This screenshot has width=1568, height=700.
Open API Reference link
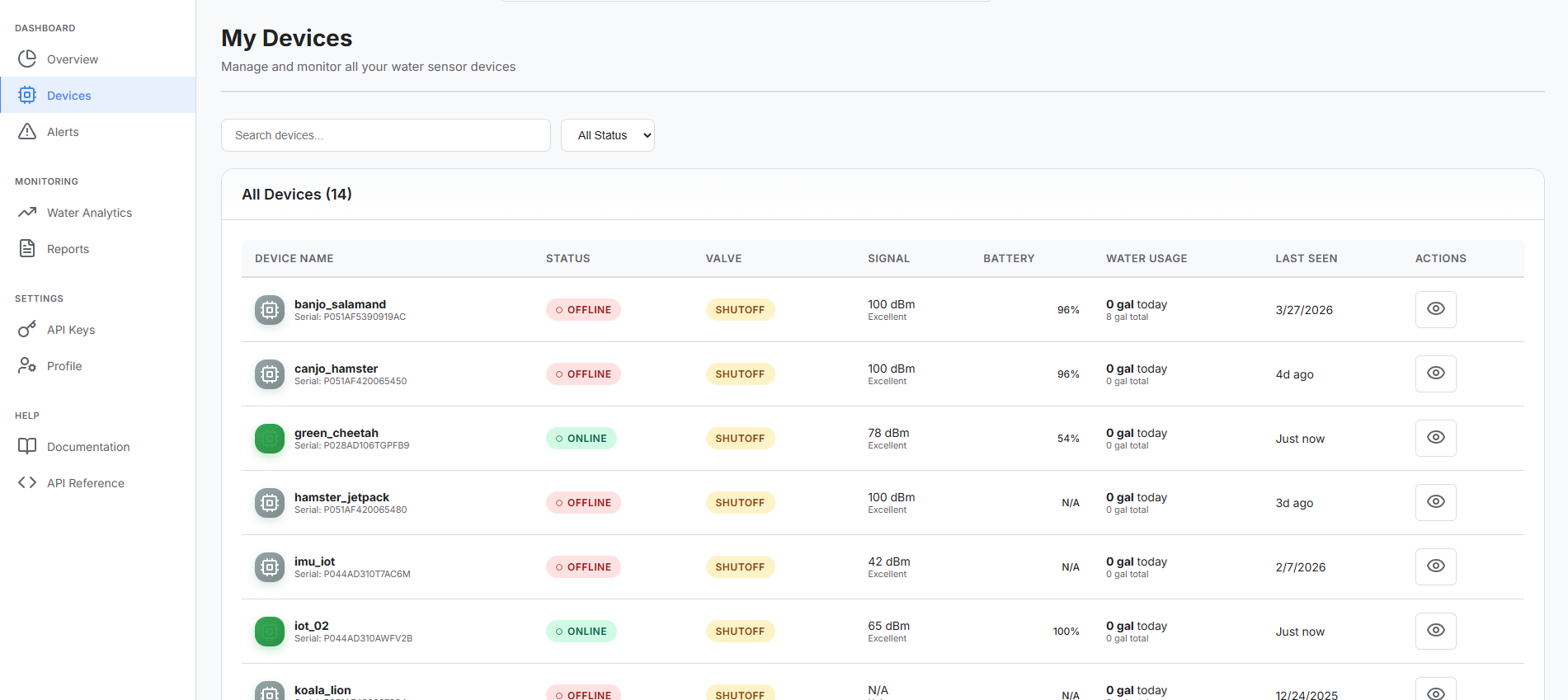(98, 483)
